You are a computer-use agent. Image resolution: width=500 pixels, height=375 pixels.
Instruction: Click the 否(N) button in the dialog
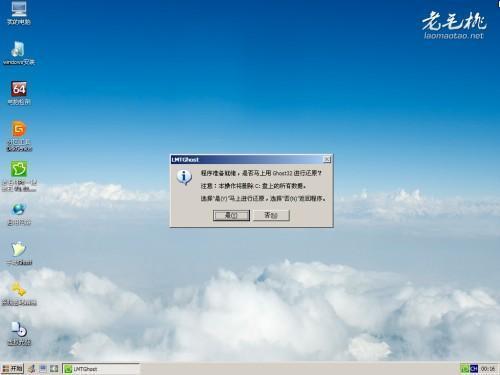coord(271,215)
